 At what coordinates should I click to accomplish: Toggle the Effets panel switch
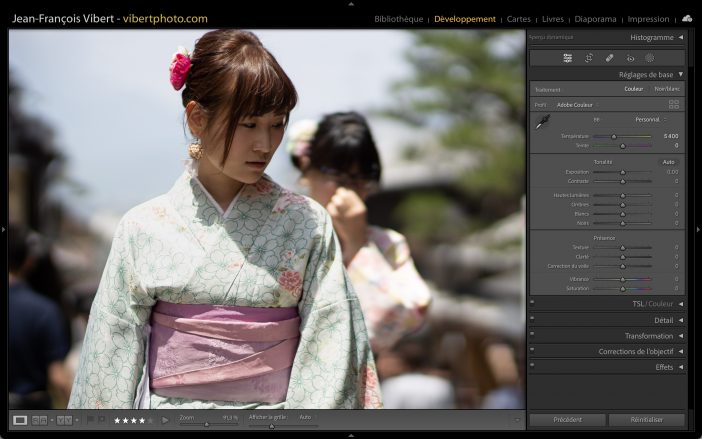(532, 367)
